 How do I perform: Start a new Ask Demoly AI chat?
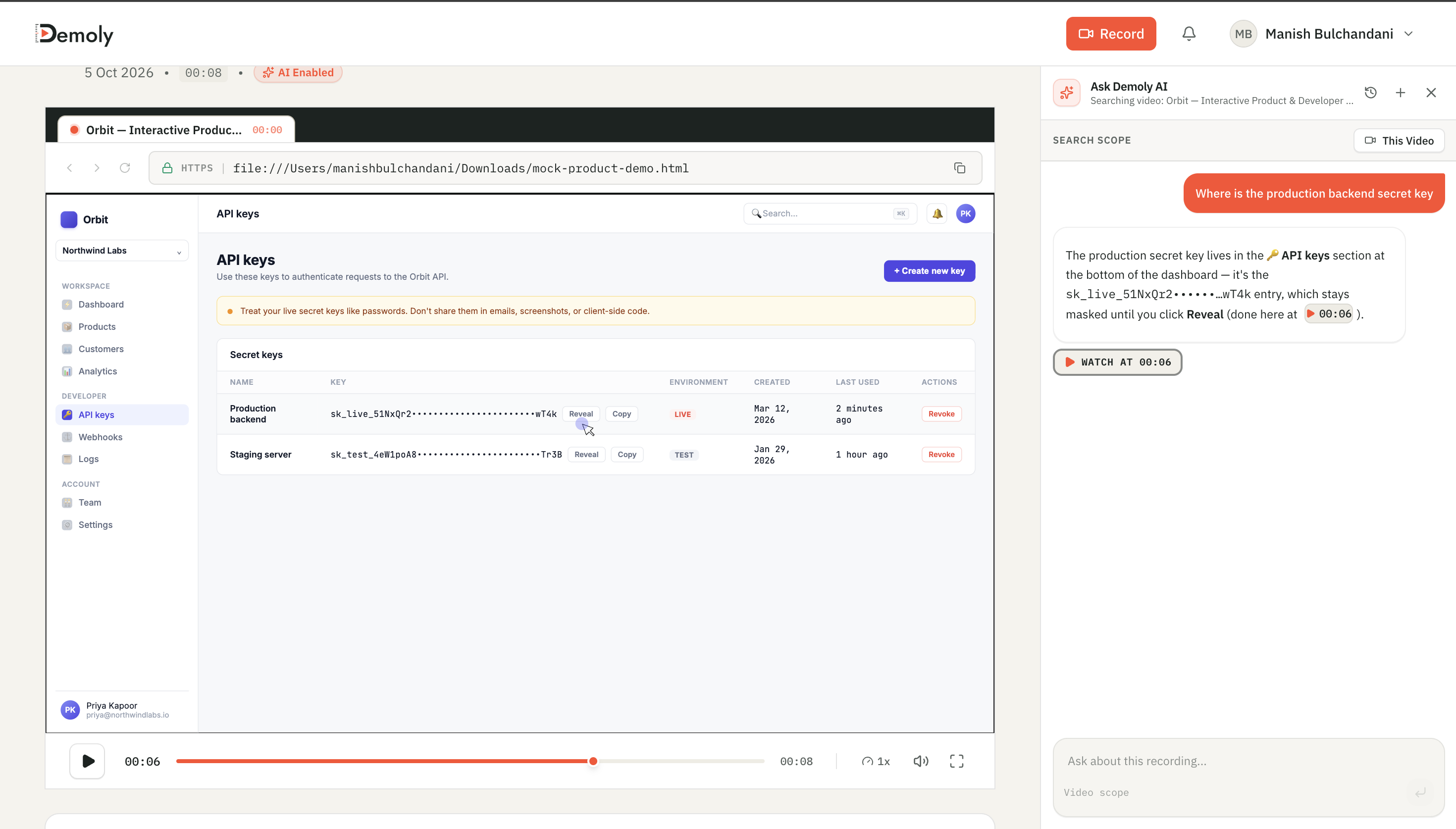click(x=1400, y=93)
